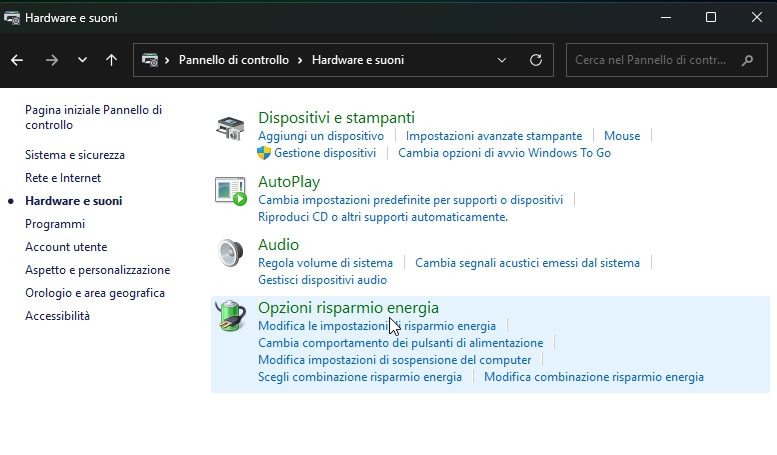Click the shield icon beside Gestione dispositivi
This screenshot has height=455, width=777.
[x=264, y=153]
